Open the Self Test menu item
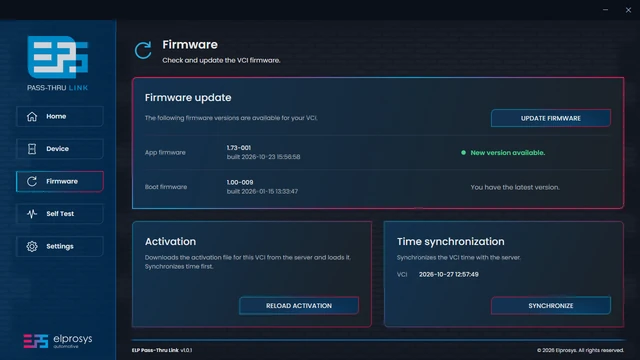This screenshot has height=360, width=640. [60, 213]
